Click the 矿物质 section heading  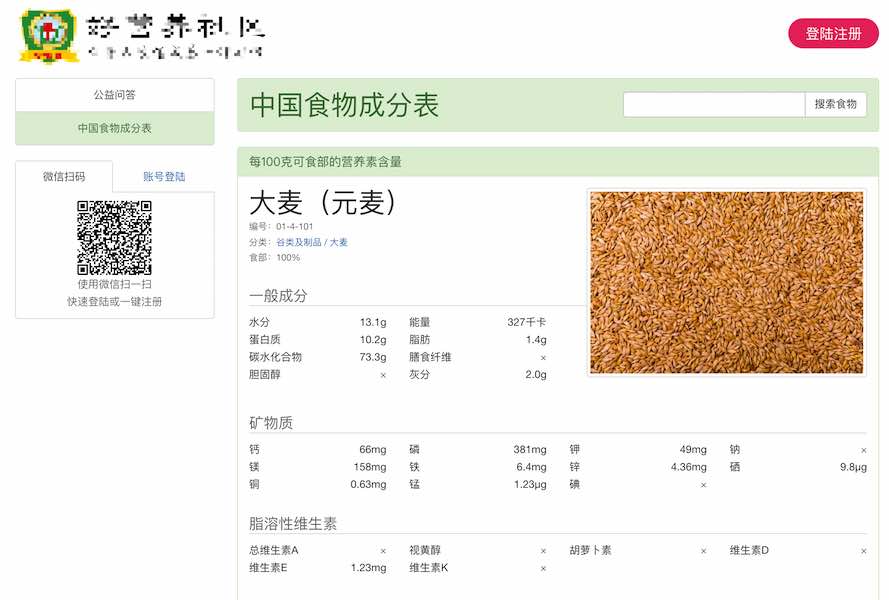pyautogui.click(x=271, y=423)
